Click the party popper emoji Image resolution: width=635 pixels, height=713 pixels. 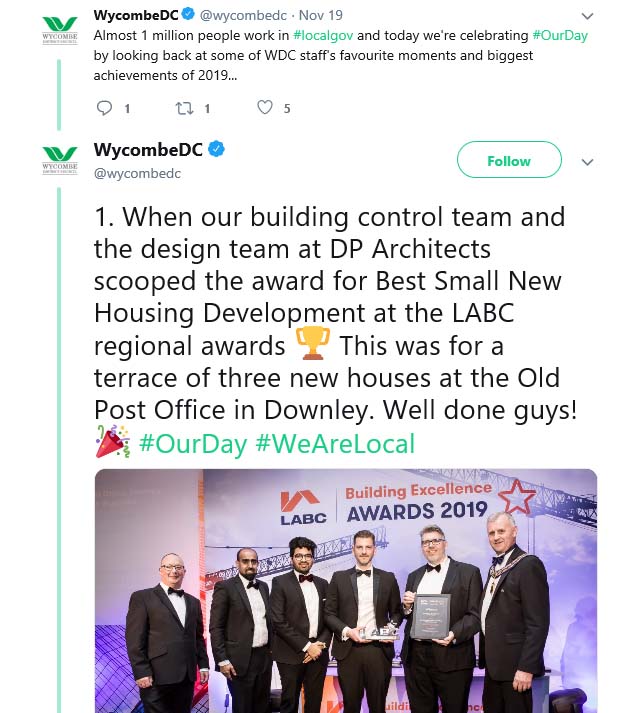pyautogui.click(x=112, y=441)
